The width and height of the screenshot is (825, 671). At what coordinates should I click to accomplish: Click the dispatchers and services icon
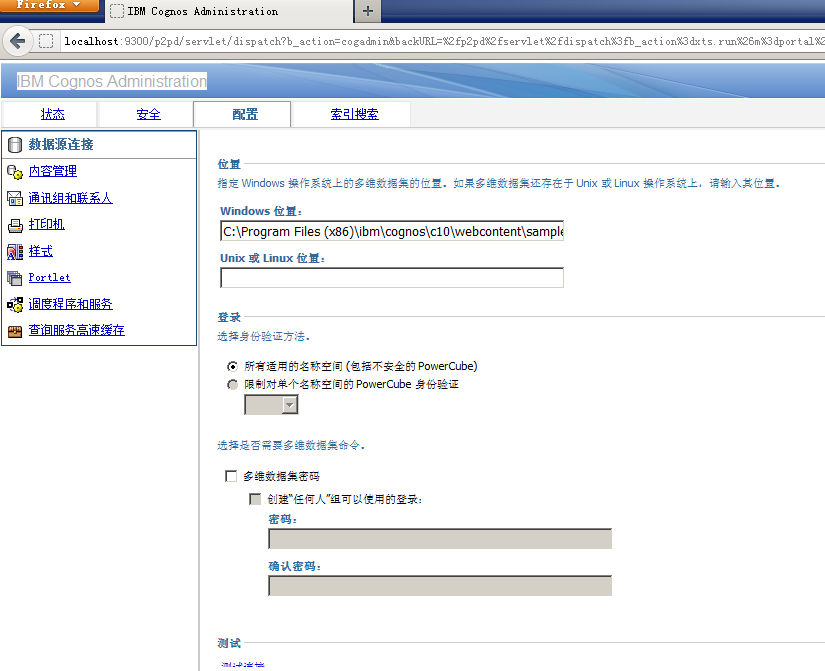(15, 304)
